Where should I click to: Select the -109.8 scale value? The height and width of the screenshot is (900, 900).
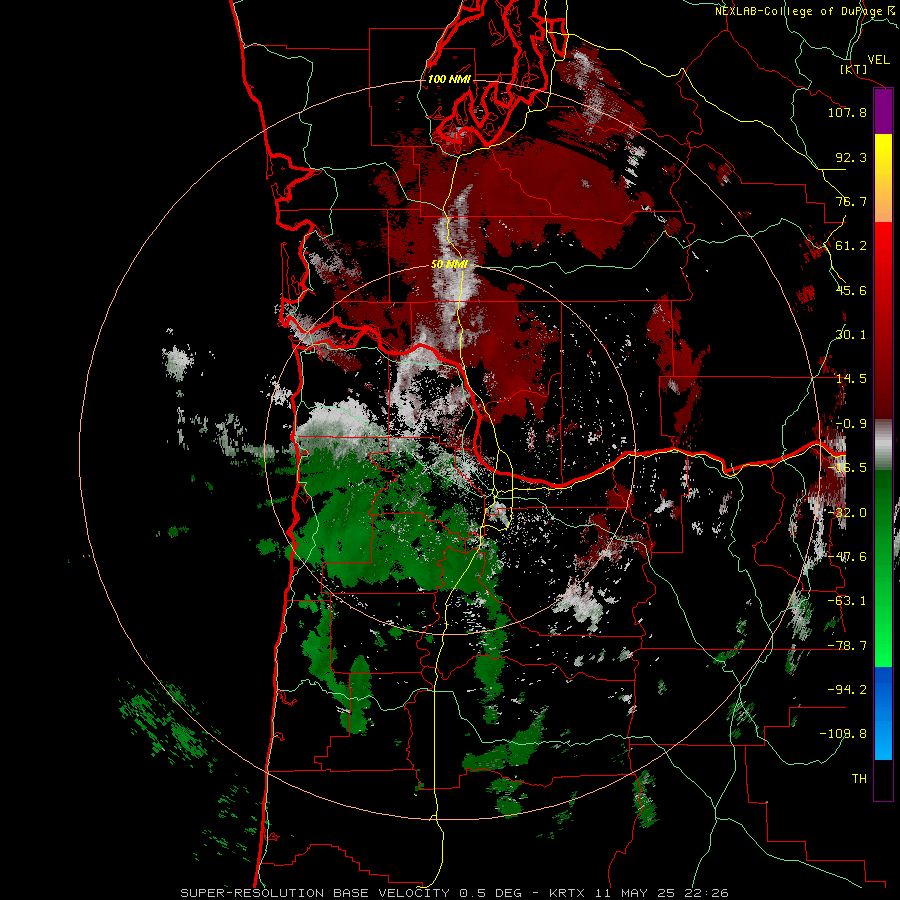(844, 734)
